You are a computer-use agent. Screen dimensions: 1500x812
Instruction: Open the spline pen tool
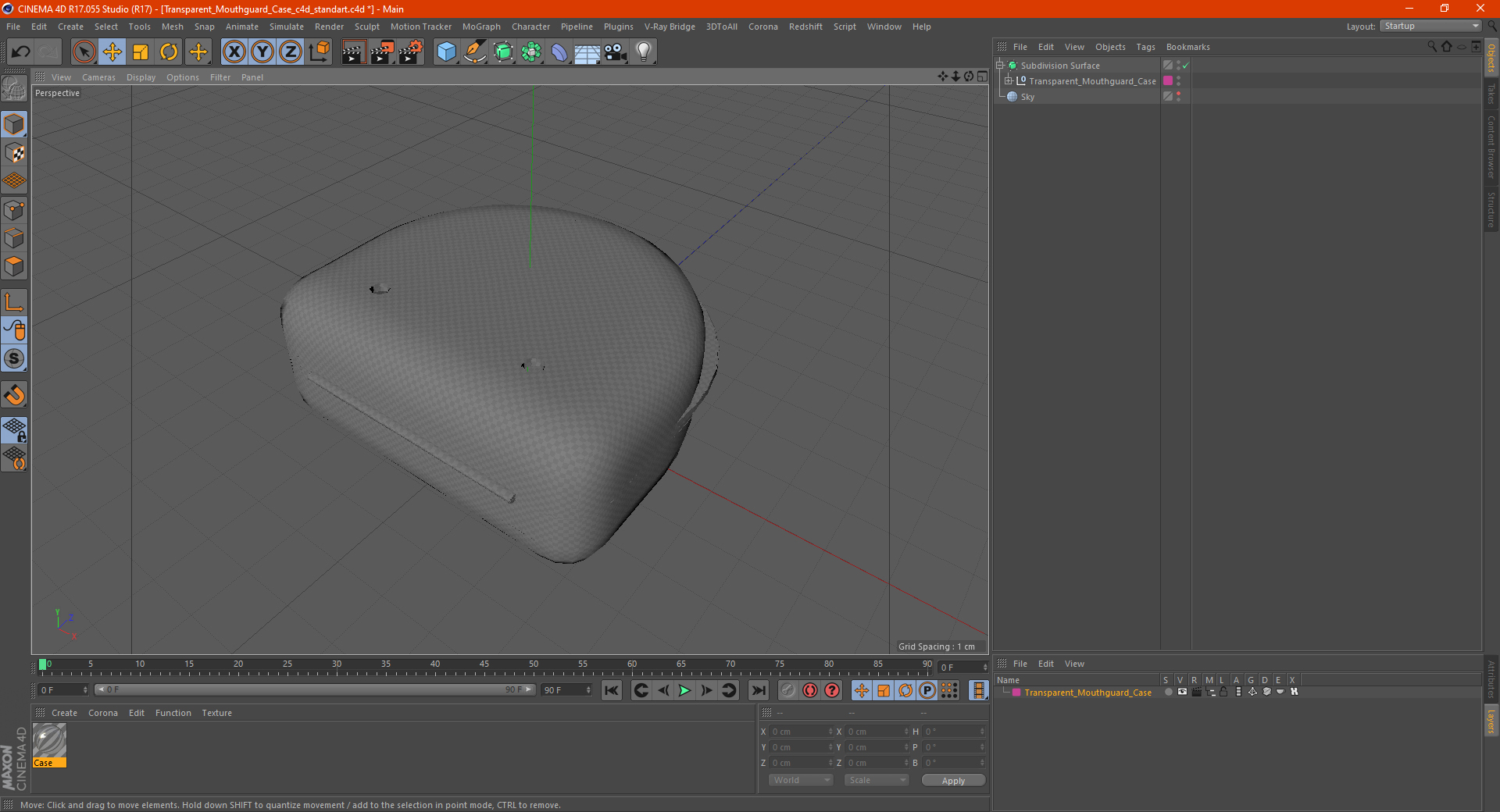(475, 52)
